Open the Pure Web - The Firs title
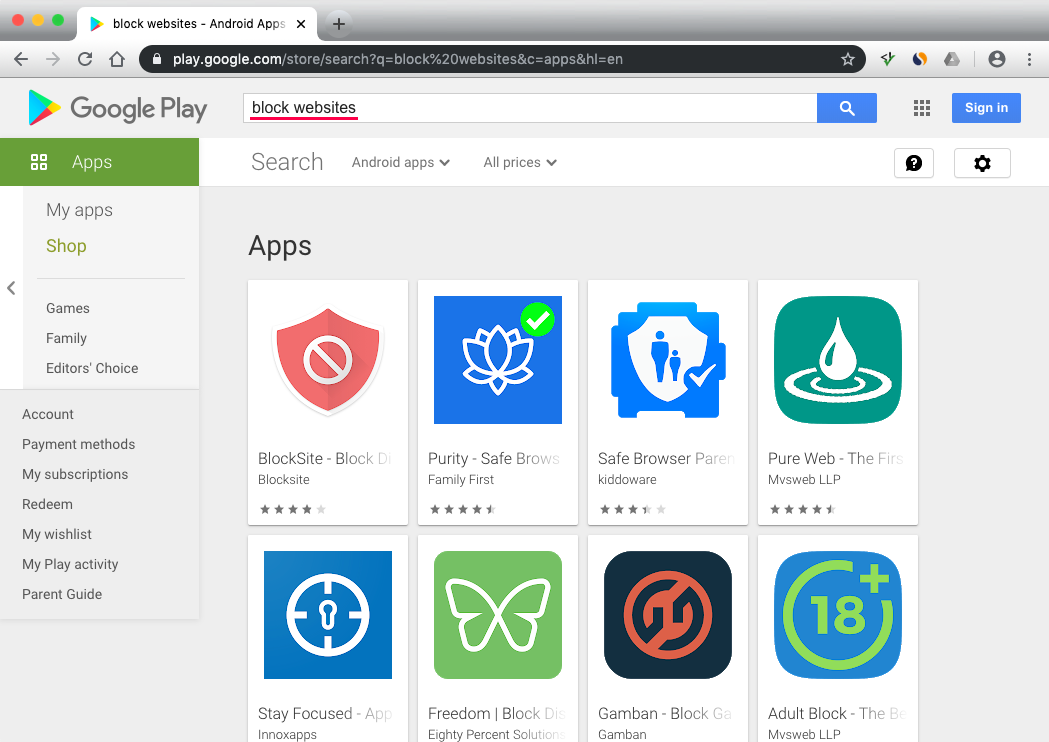This screenshot has width=1049, height=742. tap(836, 458)
